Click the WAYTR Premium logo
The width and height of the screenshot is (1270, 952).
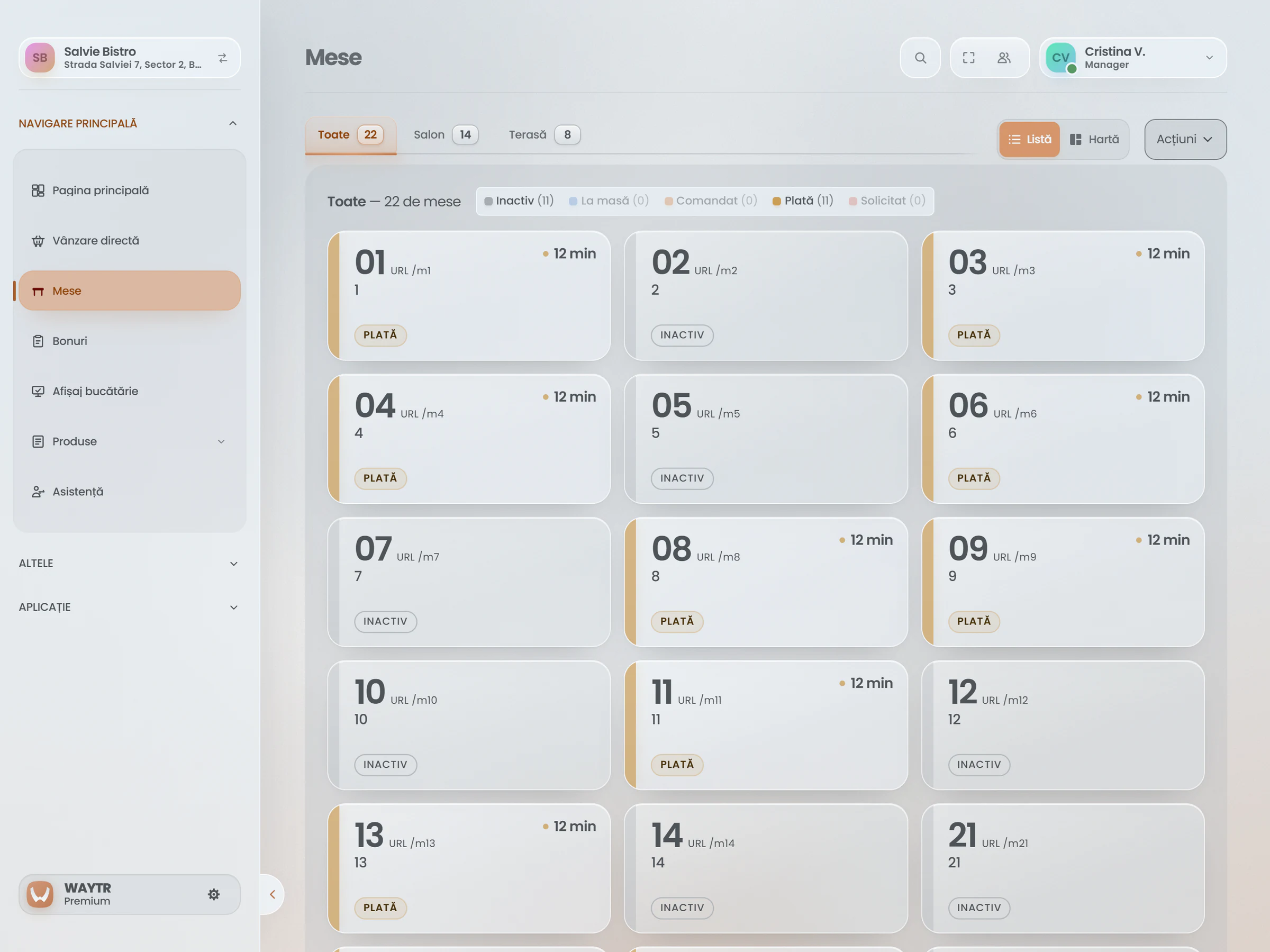click(x=40, y=894)
